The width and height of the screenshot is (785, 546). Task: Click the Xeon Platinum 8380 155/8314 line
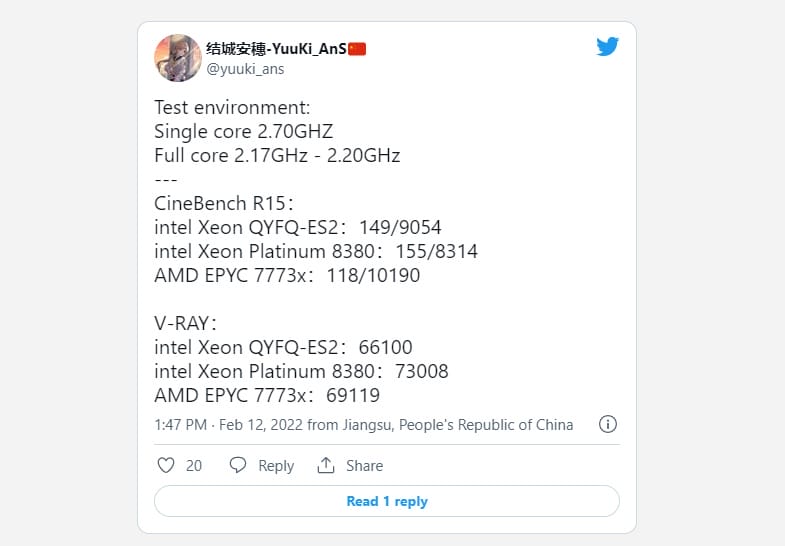click(316, 251)
